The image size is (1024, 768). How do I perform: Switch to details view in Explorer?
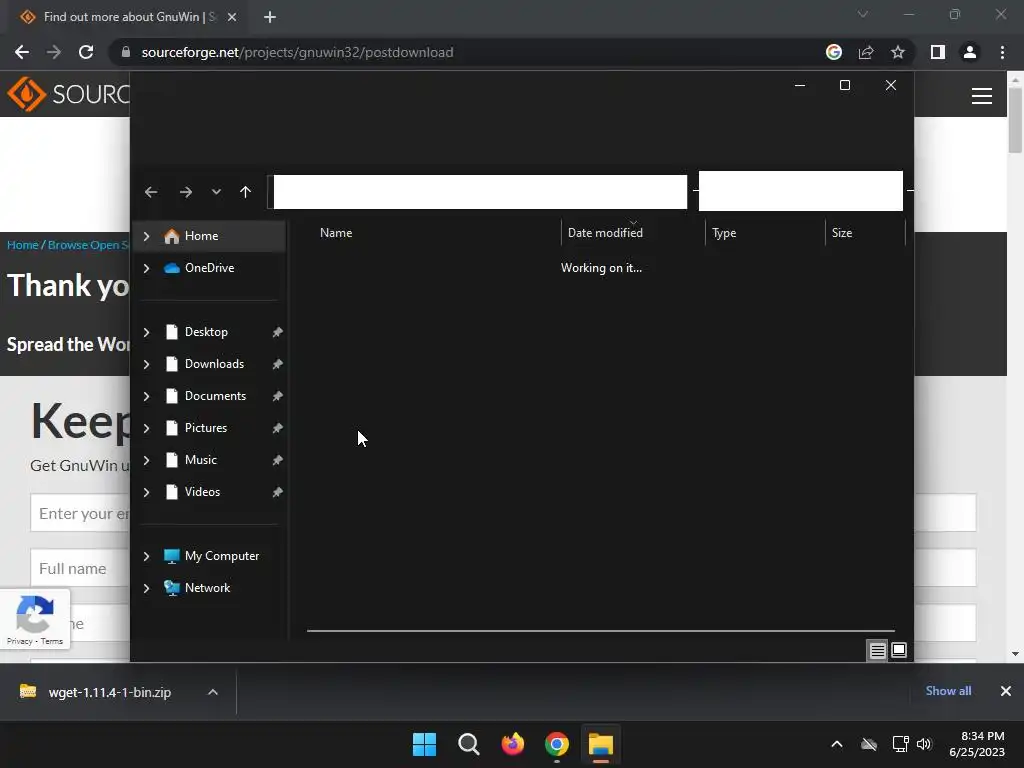point(878,650)
